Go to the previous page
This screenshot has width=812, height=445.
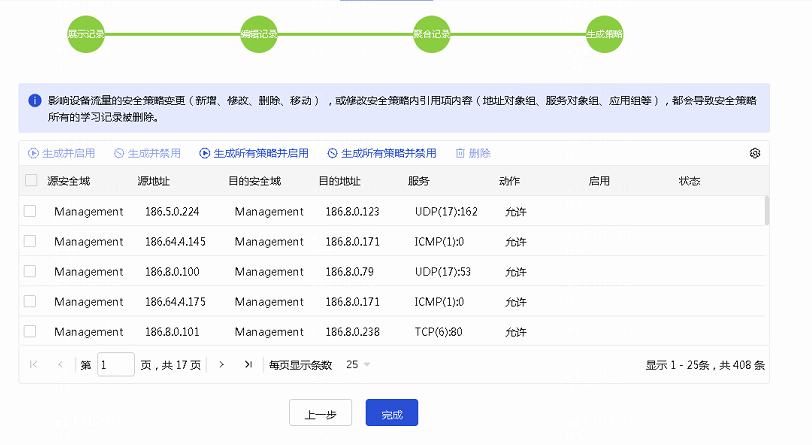60,365
